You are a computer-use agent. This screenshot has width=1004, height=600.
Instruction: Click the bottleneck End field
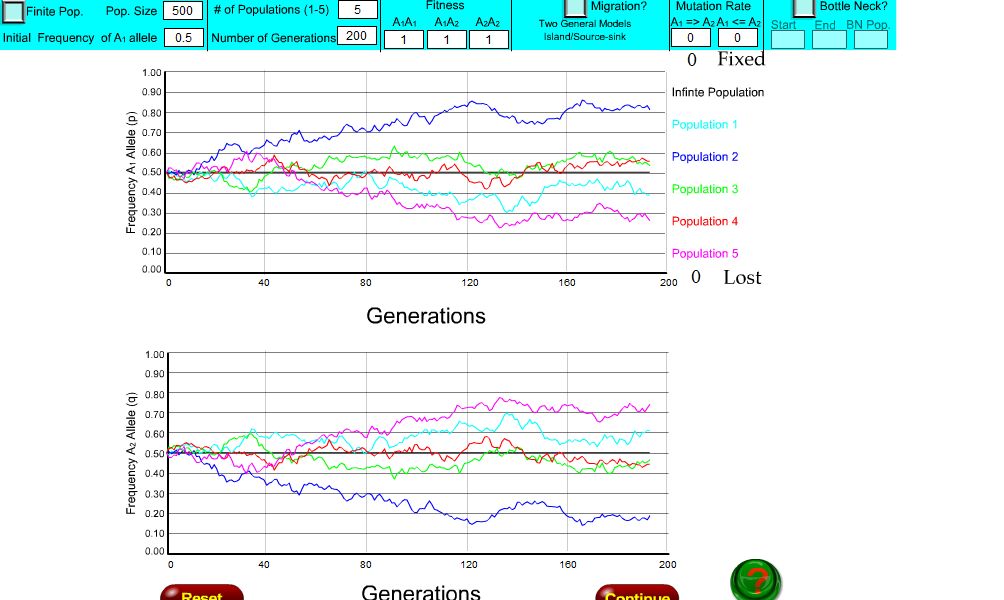[x=829, y=38]
